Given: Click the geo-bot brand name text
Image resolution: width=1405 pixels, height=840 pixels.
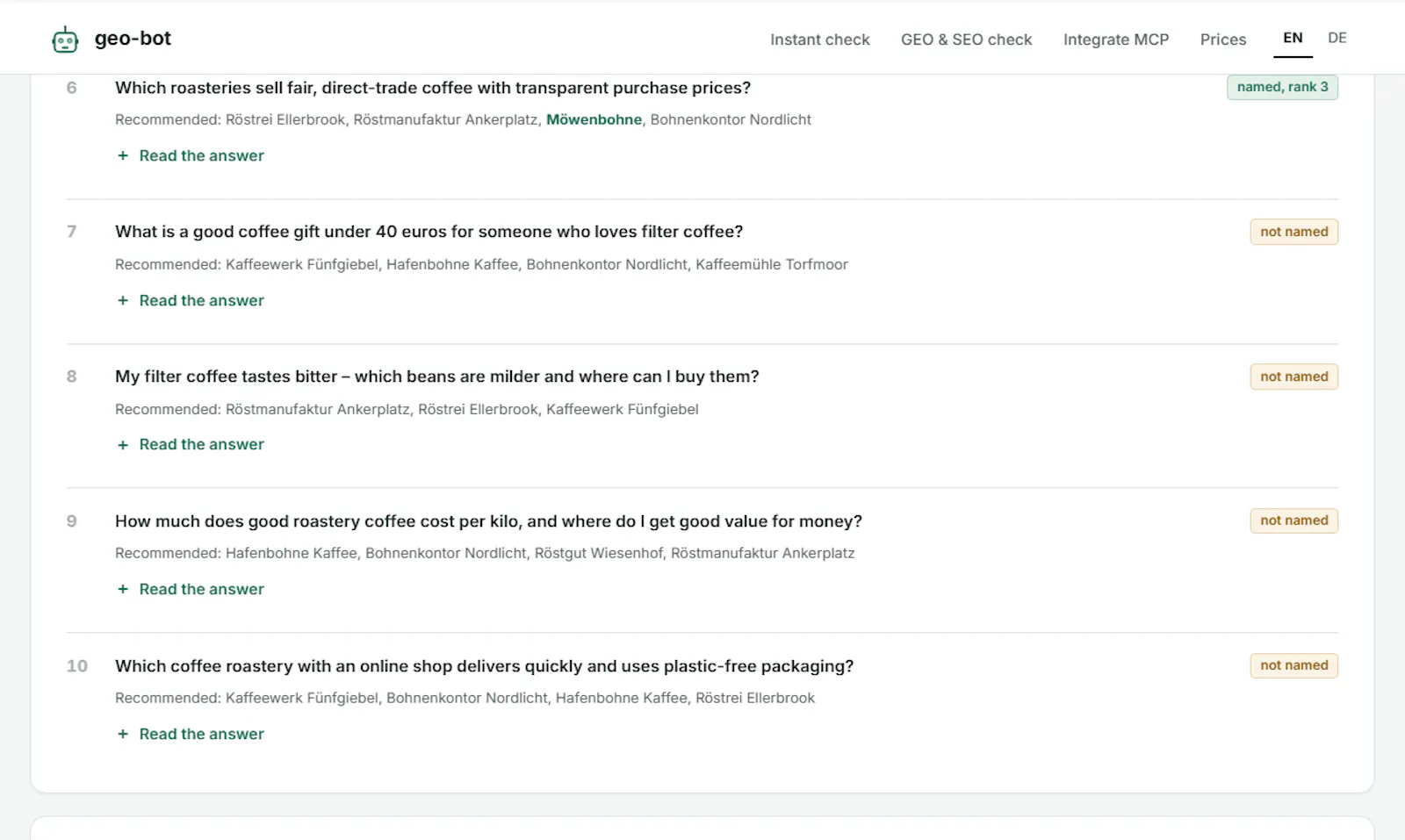Looking at the screenshot, I should (133, 39).
